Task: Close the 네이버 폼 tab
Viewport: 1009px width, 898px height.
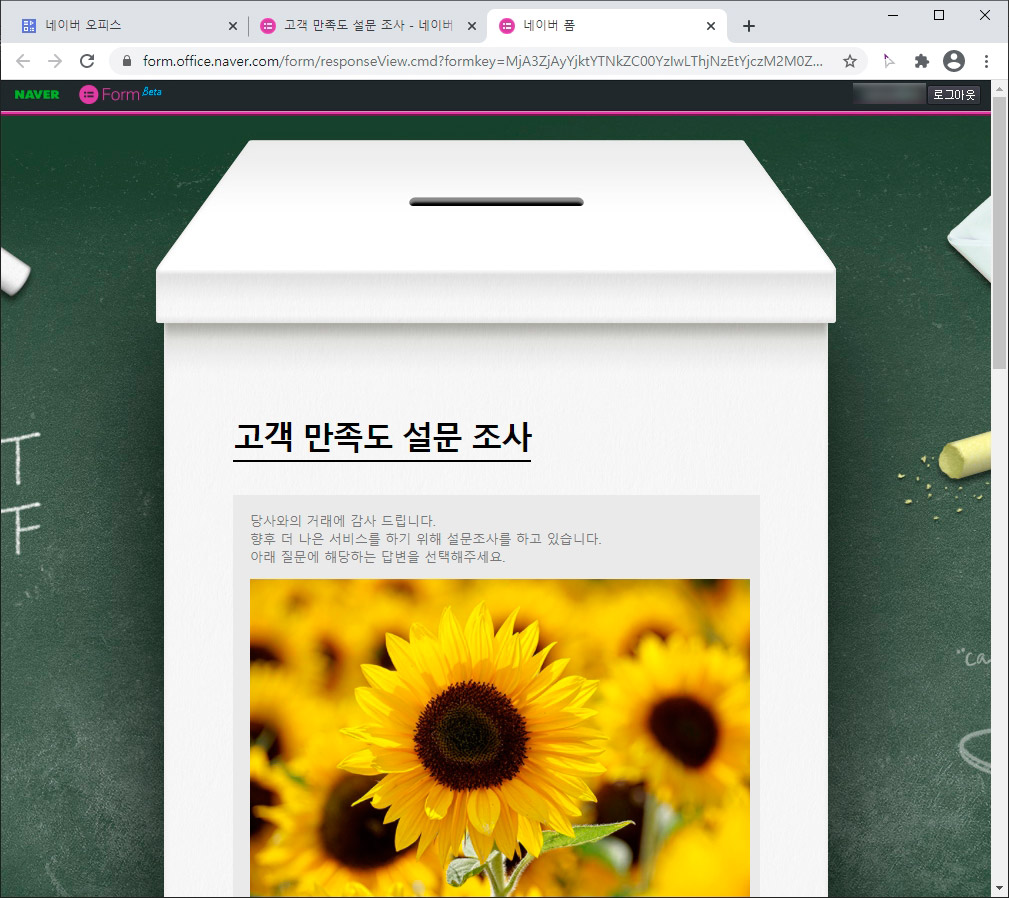Action: pos(711,24)
